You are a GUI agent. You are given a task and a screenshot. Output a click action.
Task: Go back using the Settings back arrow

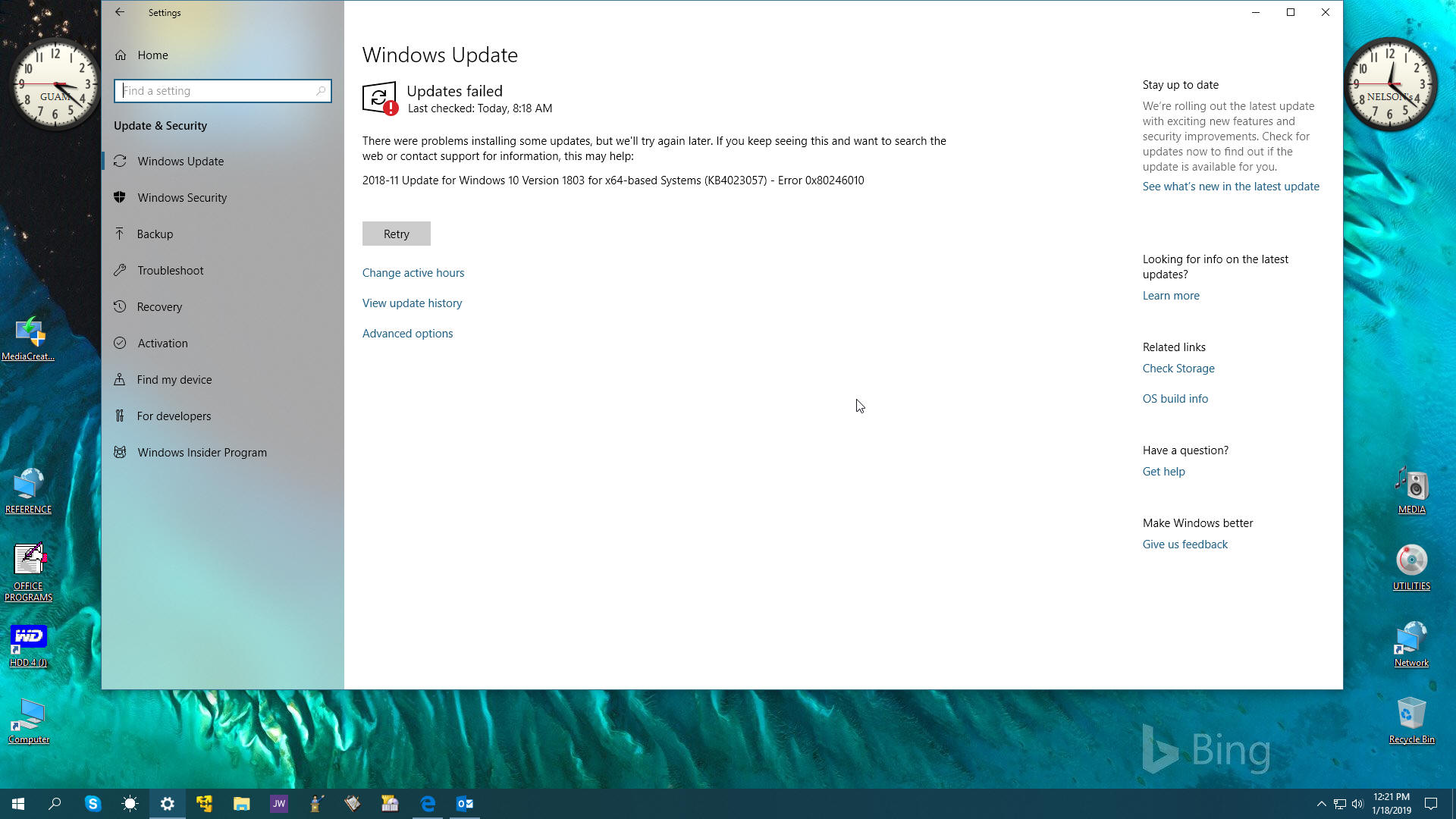[120, 12]
